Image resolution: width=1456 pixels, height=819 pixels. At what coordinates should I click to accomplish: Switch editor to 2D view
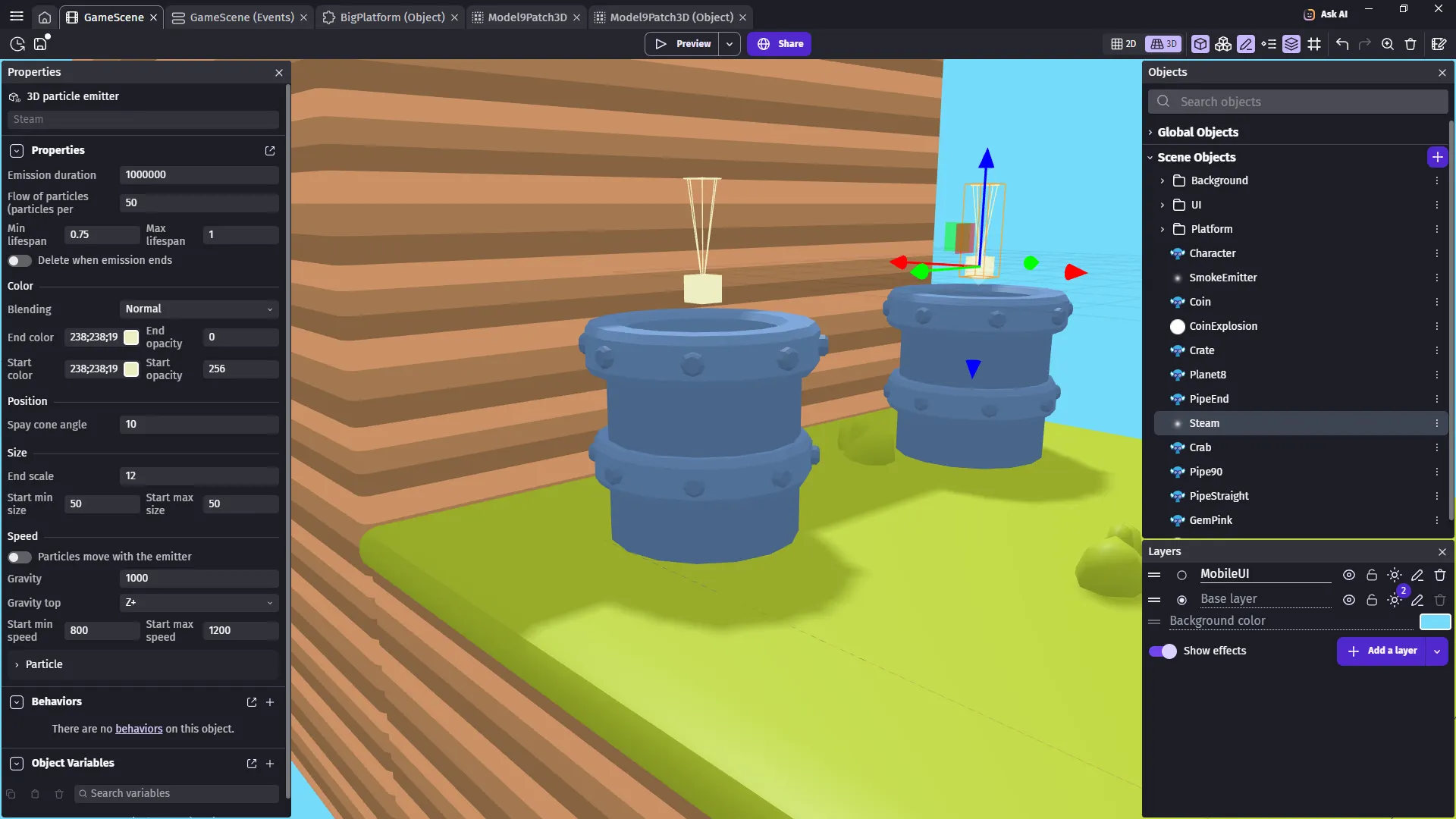[x=1124, y=44]
